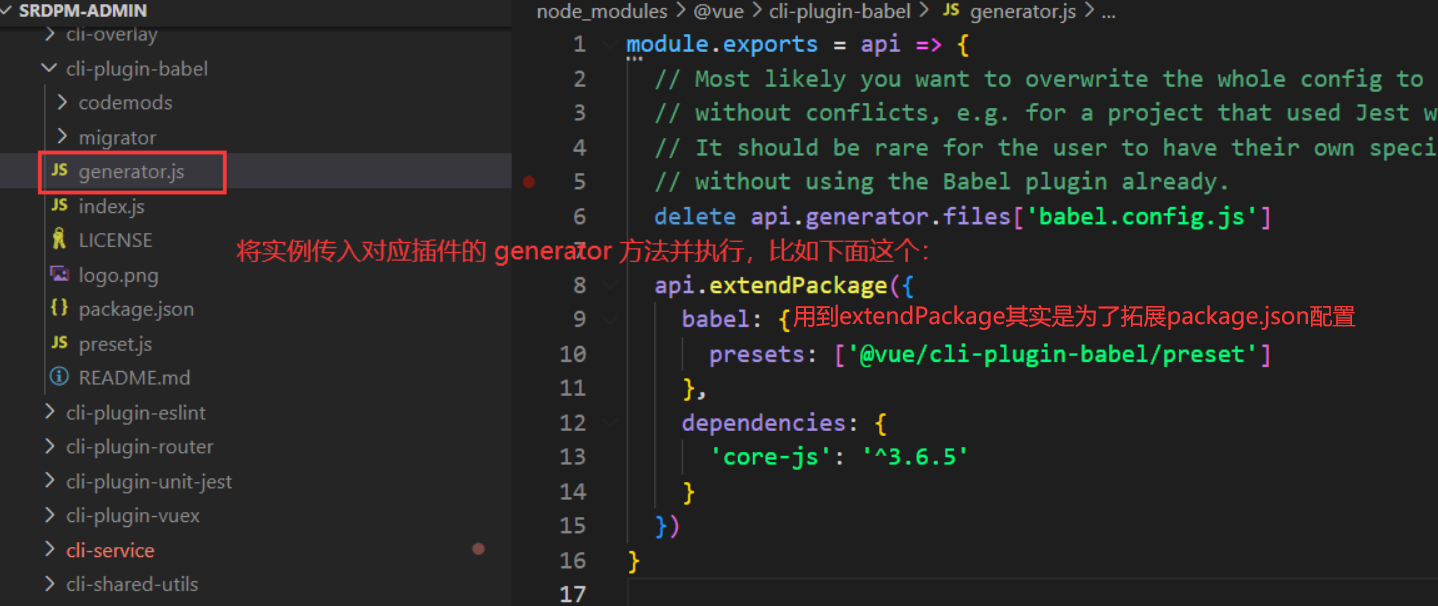Screen dimensions: 1438x606
Task: Click the JS icon of generator.js
Action: pos(59,172)
